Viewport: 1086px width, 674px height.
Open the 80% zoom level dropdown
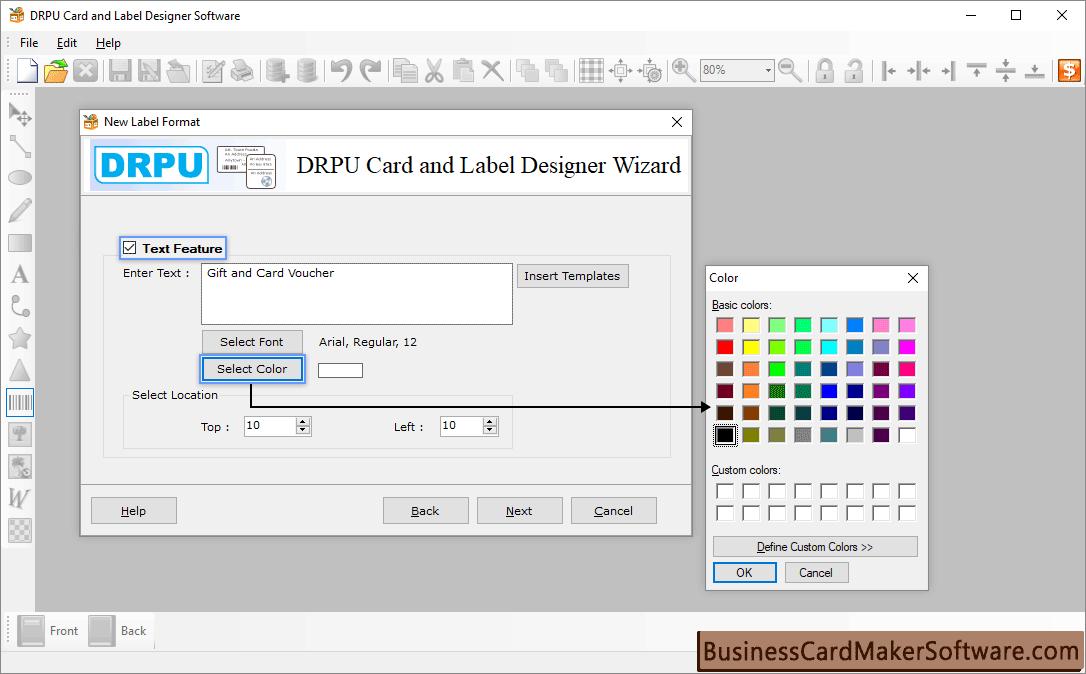(x=768, y=71)
